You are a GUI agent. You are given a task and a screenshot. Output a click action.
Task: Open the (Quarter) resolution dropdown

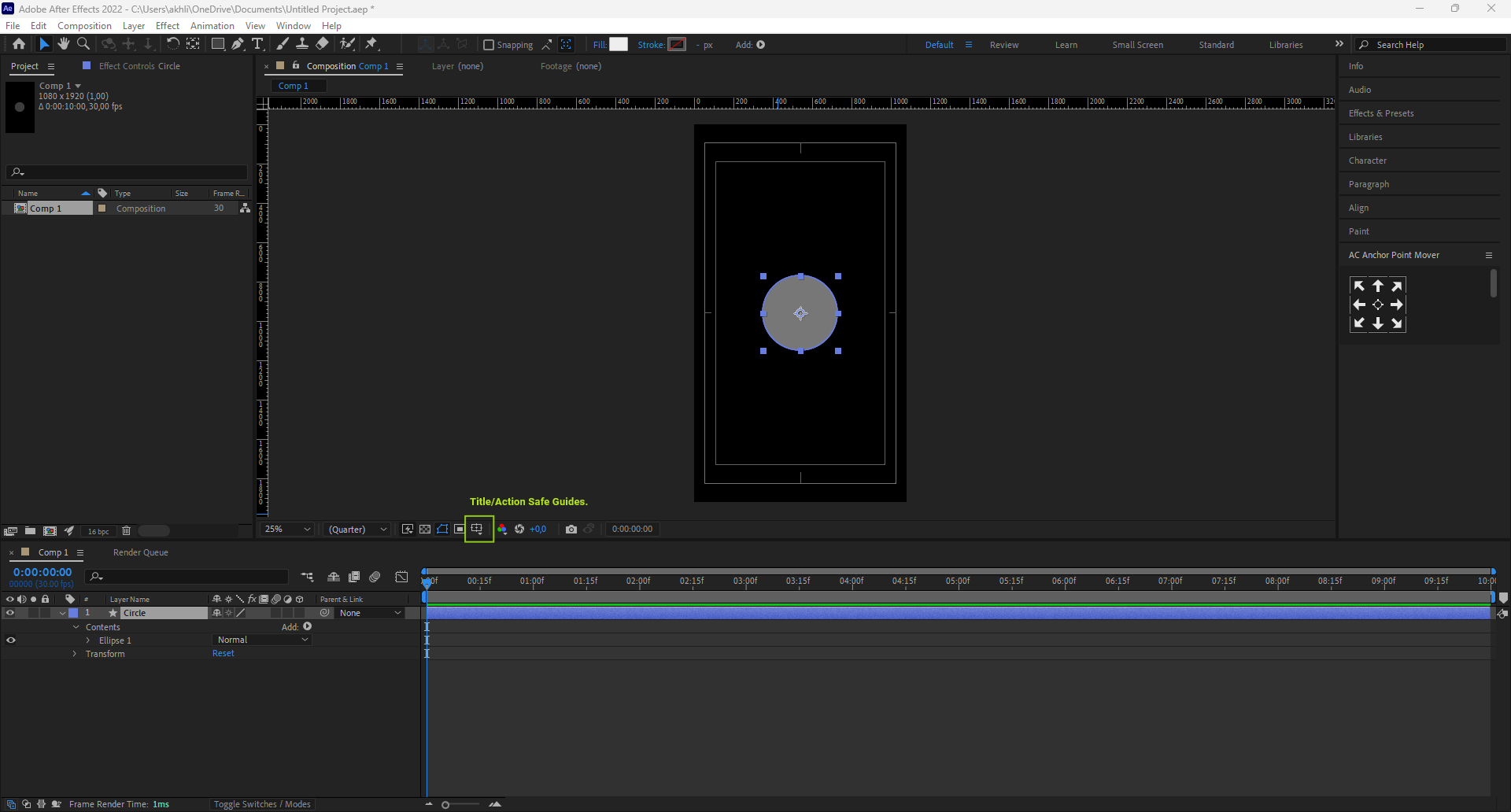(x=357, y=530)
